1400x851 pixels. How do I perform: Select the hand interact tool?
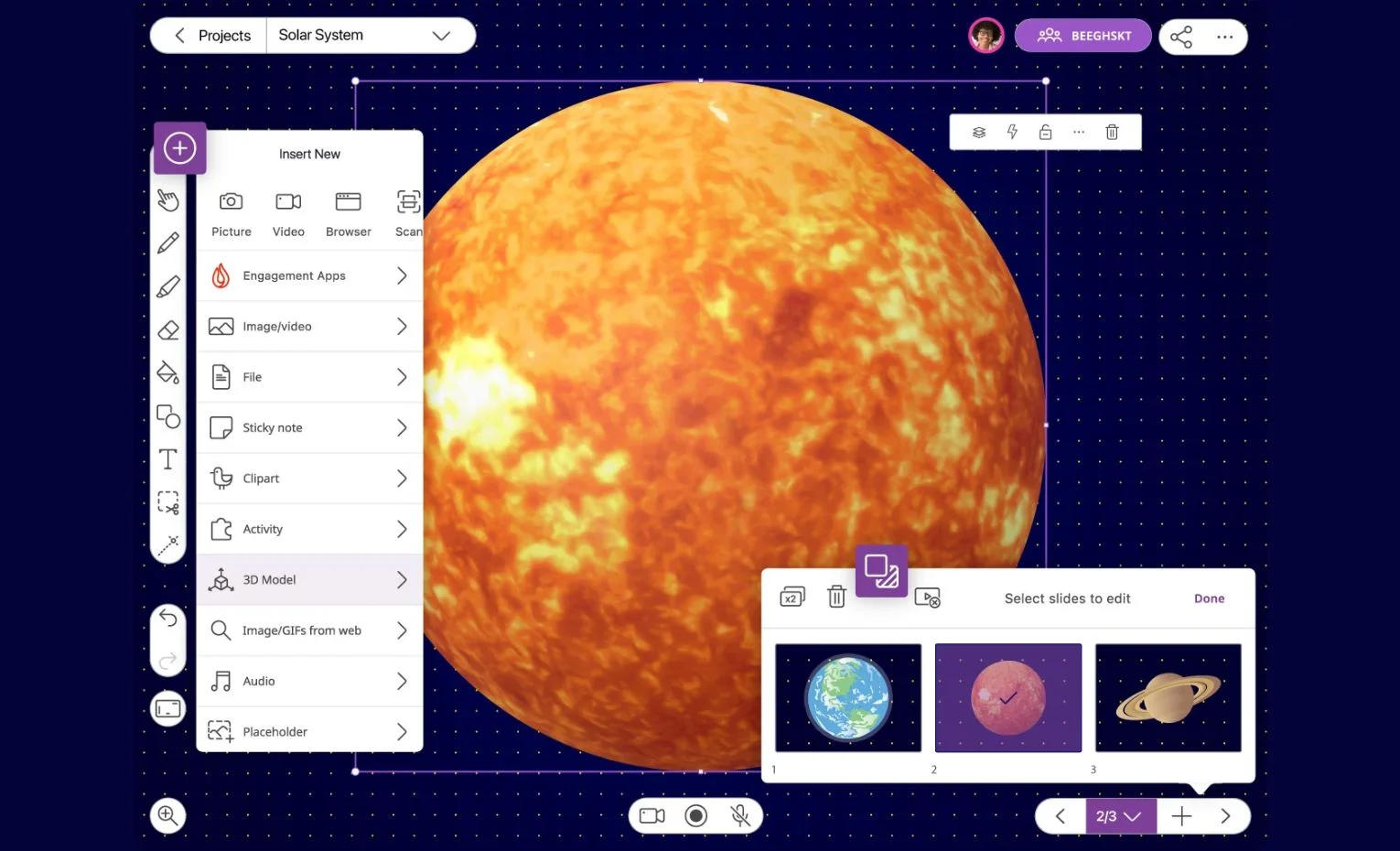pyautogui.click(x=167, y=199)
